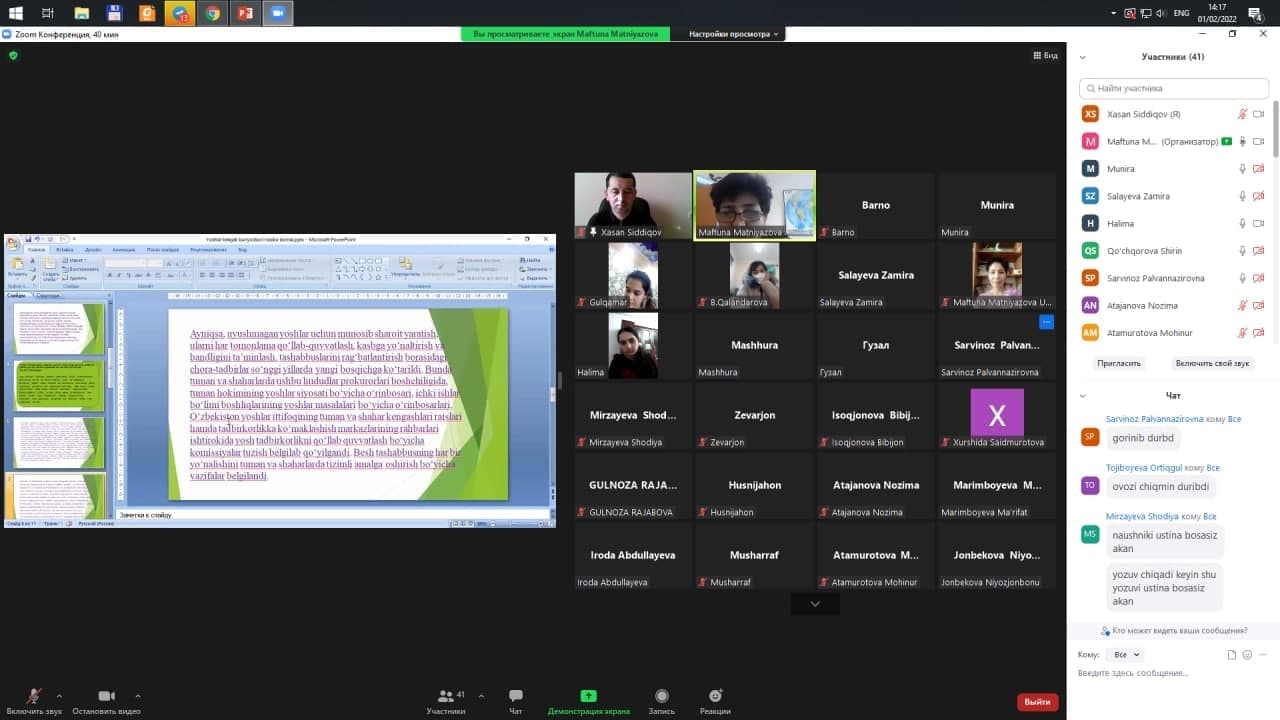1280x720 pixels.
Task: Click the blue more button on Sarvinoz tile
Action: click(x=1046, y=322)
